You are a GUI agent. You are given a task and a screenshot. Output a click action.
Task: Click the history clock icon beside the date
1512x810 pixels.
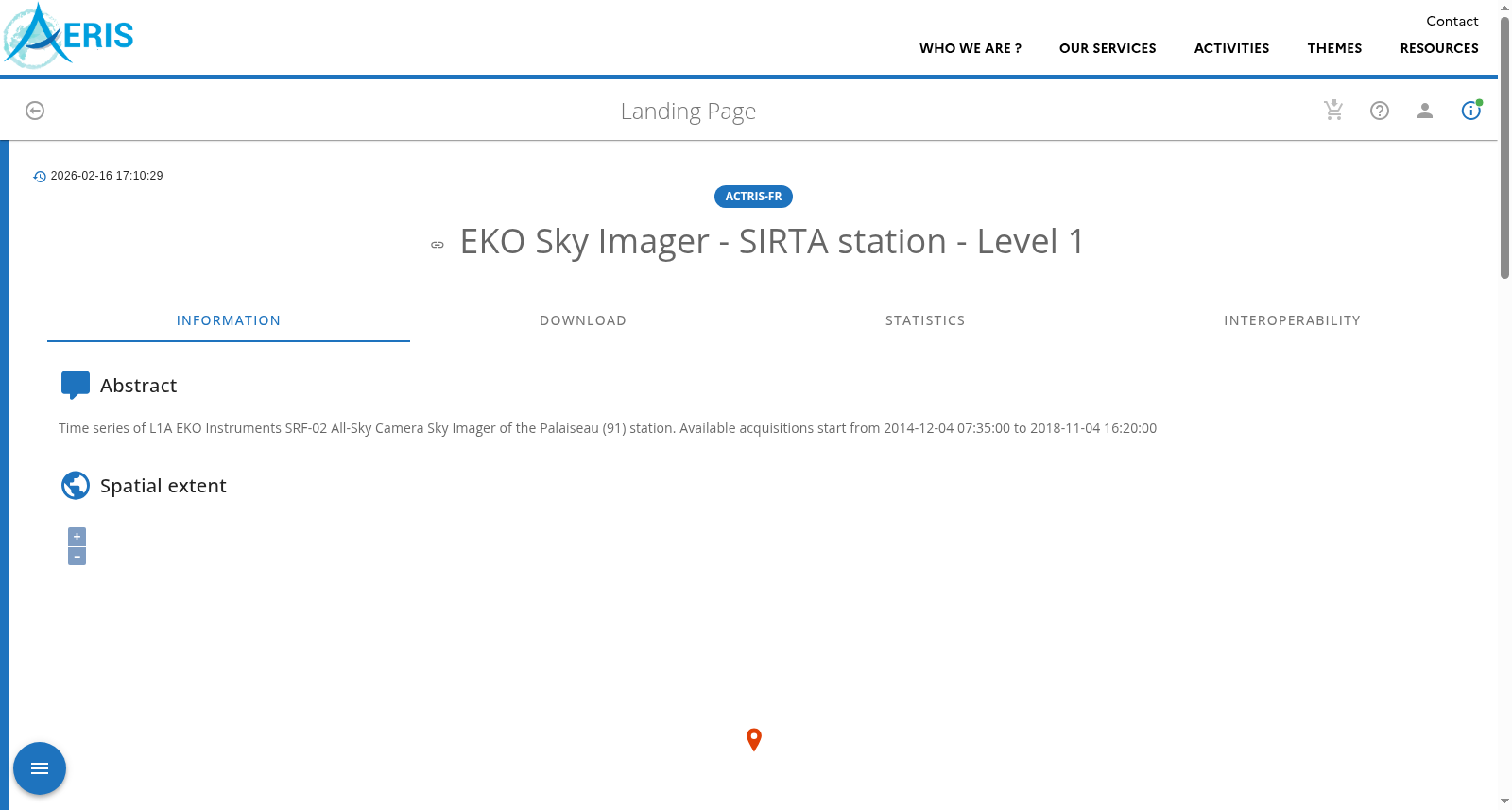tap(40, 177)
